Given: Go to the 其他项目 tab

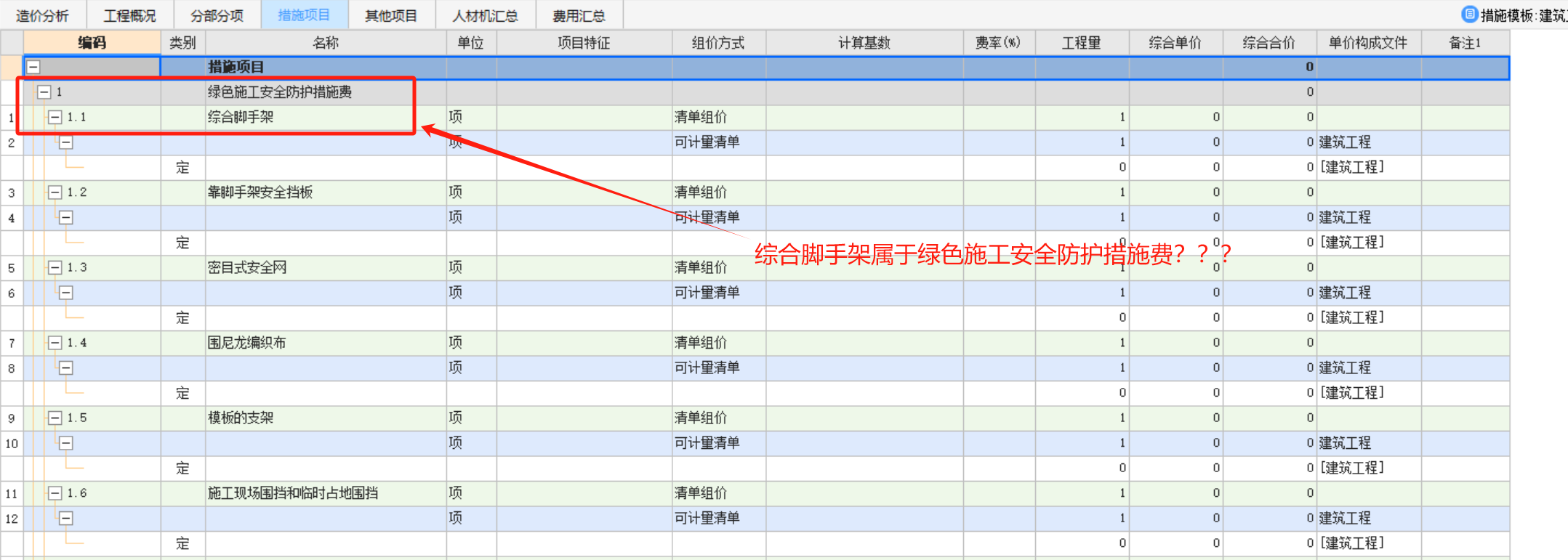Looking at the screenshot, I should tap(391, 15).
